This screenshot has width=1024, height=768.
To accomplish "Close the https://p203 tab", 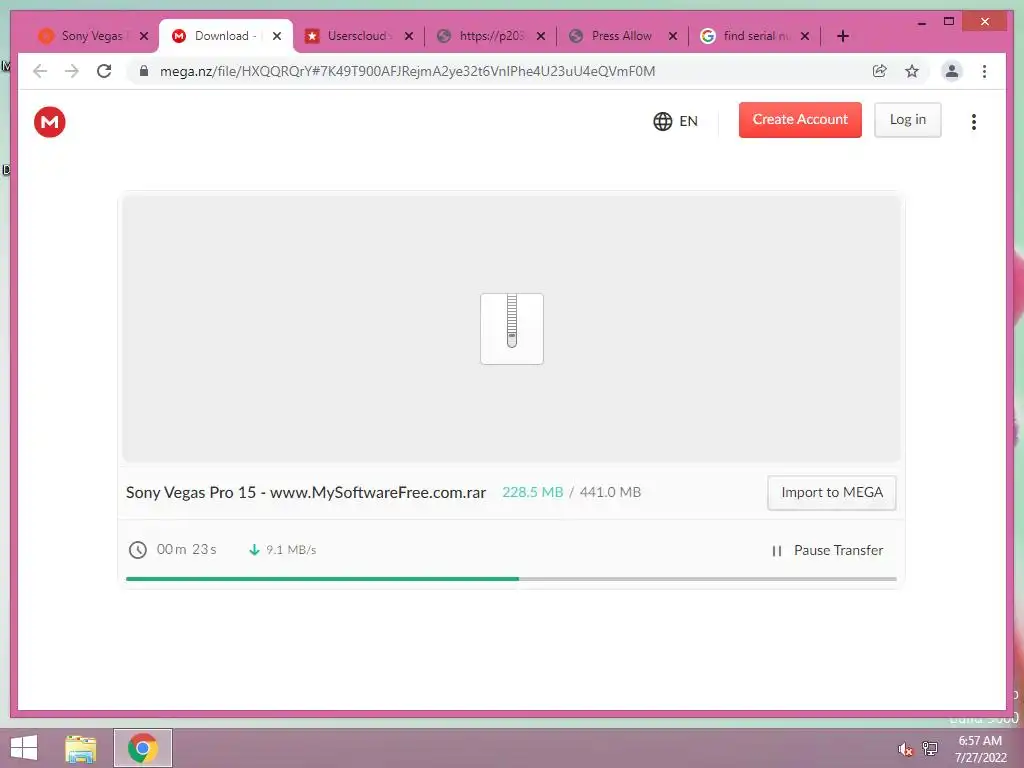I will 541,36.
